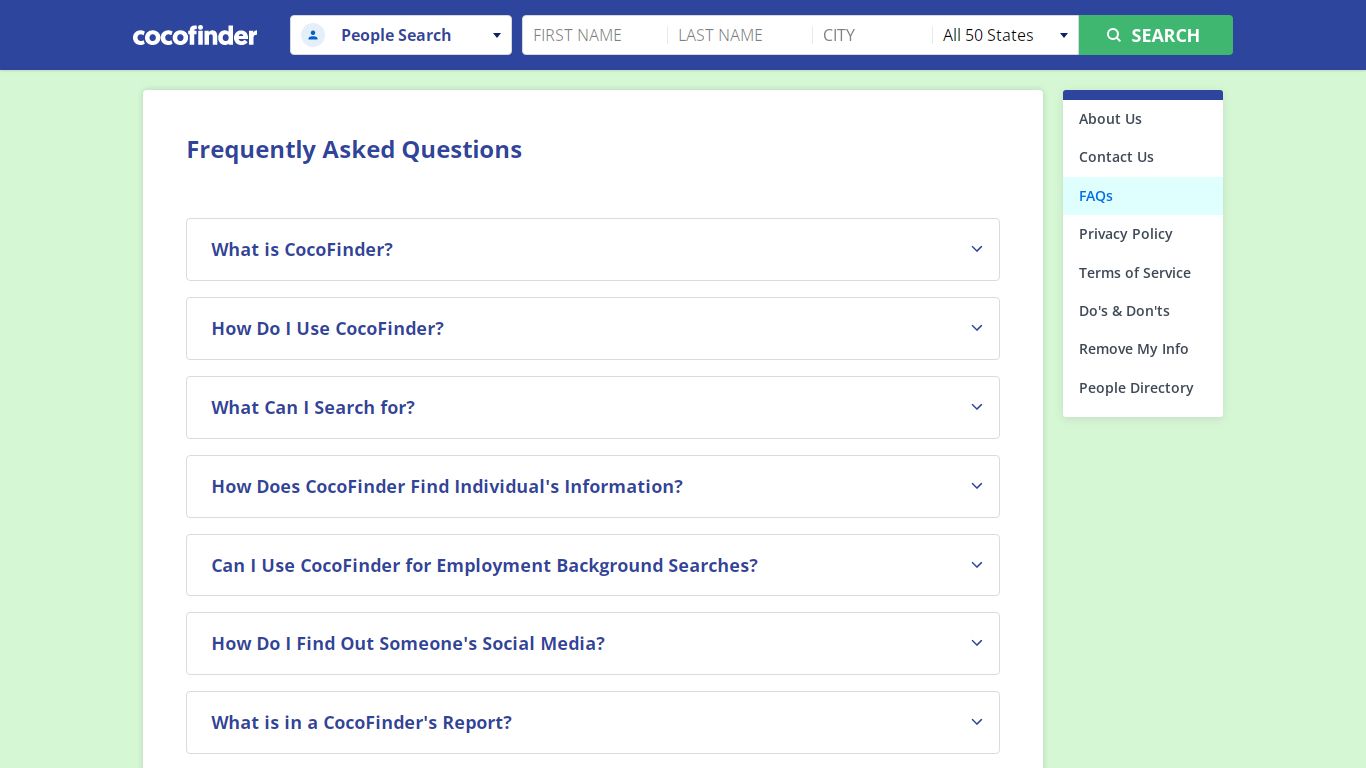The image size is (1366, 768).
Task: Focus the First Name field
Action: coord(595,35)
